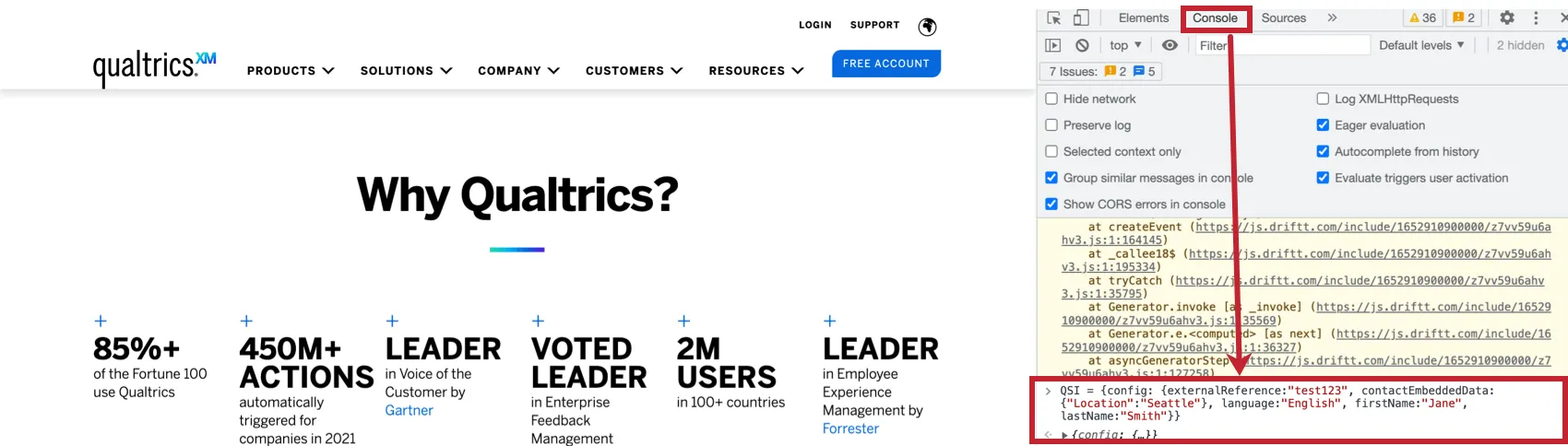Image resolution: width=1568 pixels, height=446 pixels.
Task: Check the Preserve log option
Action: (1051, 125)
